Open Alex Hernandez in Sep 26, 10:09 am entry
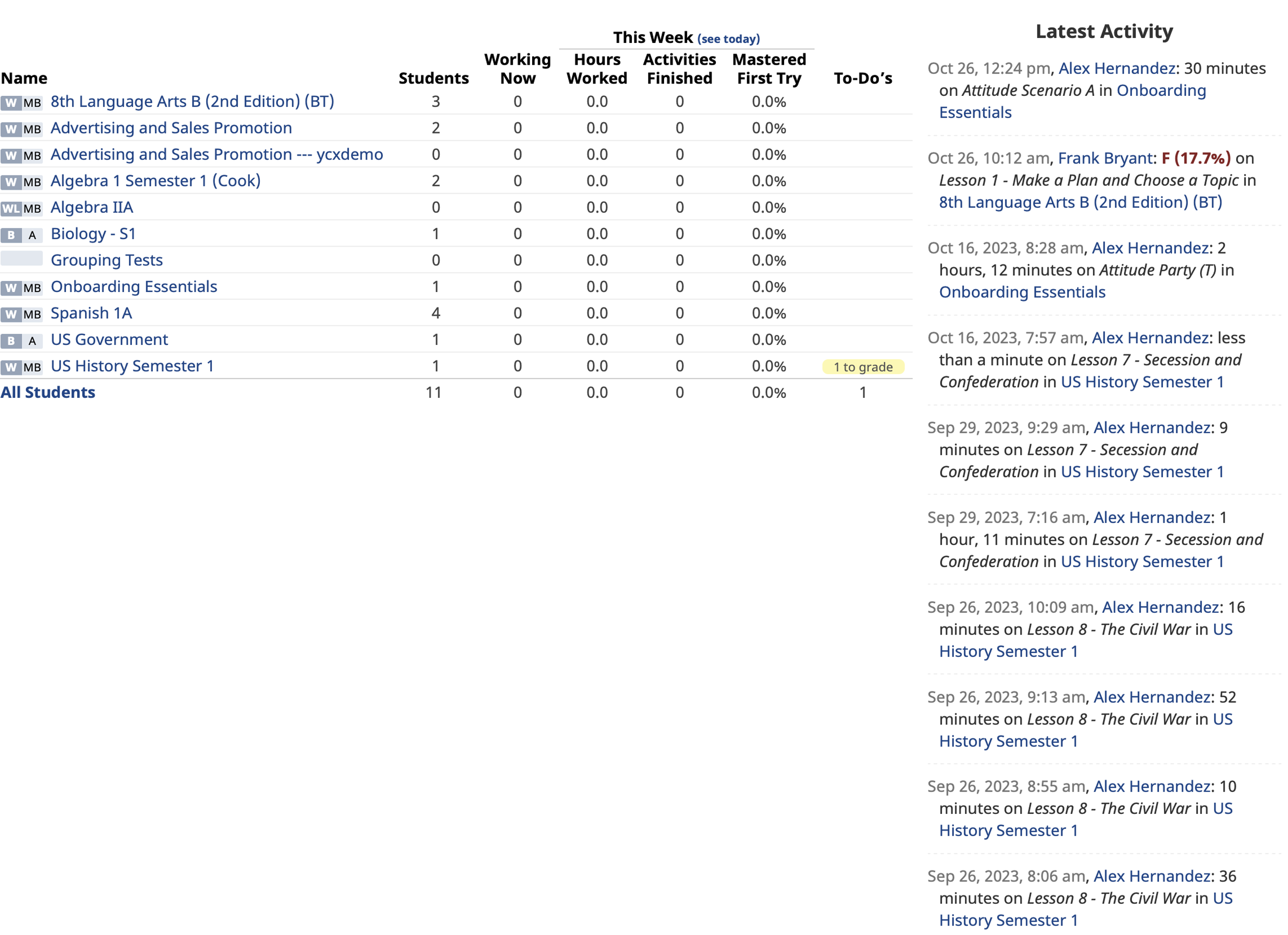The image size is (1288, 935). click(x=1161, y=607)
